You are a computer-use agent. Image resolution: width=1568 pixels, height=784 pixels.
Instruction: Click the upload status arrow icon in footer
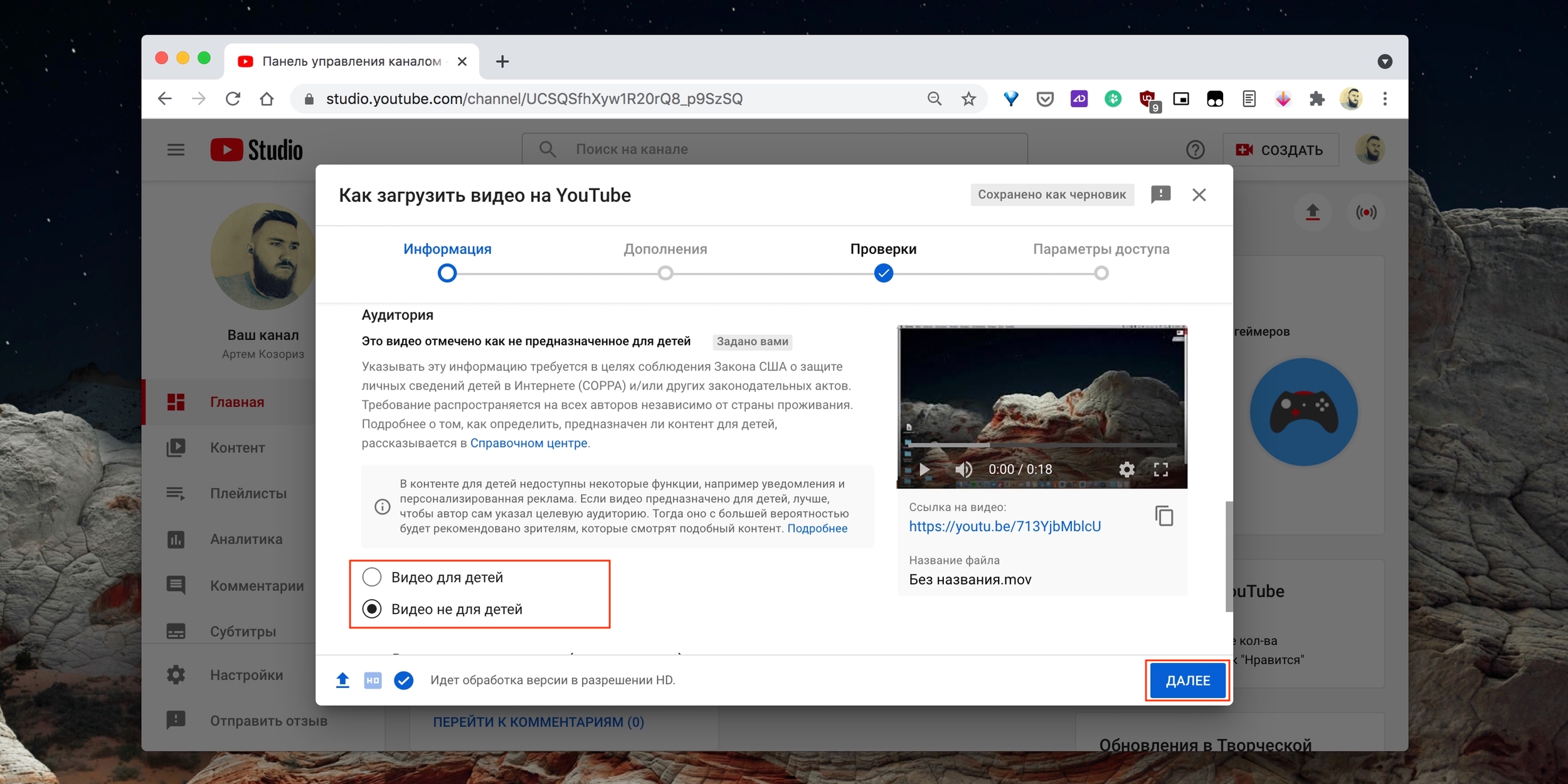coord(342,680)
